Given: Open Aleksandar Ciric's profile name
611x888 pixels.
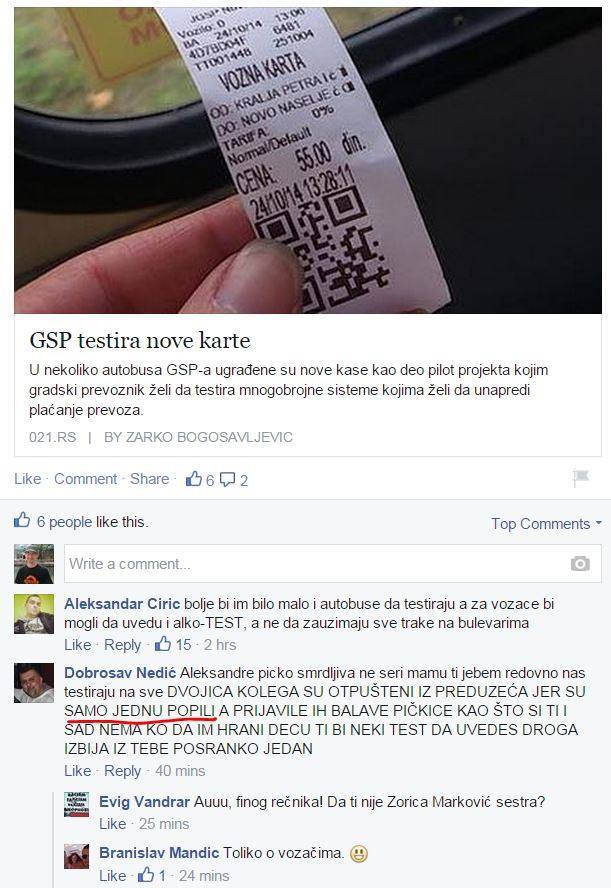Looking at the screenshot, I should [122, 604].
